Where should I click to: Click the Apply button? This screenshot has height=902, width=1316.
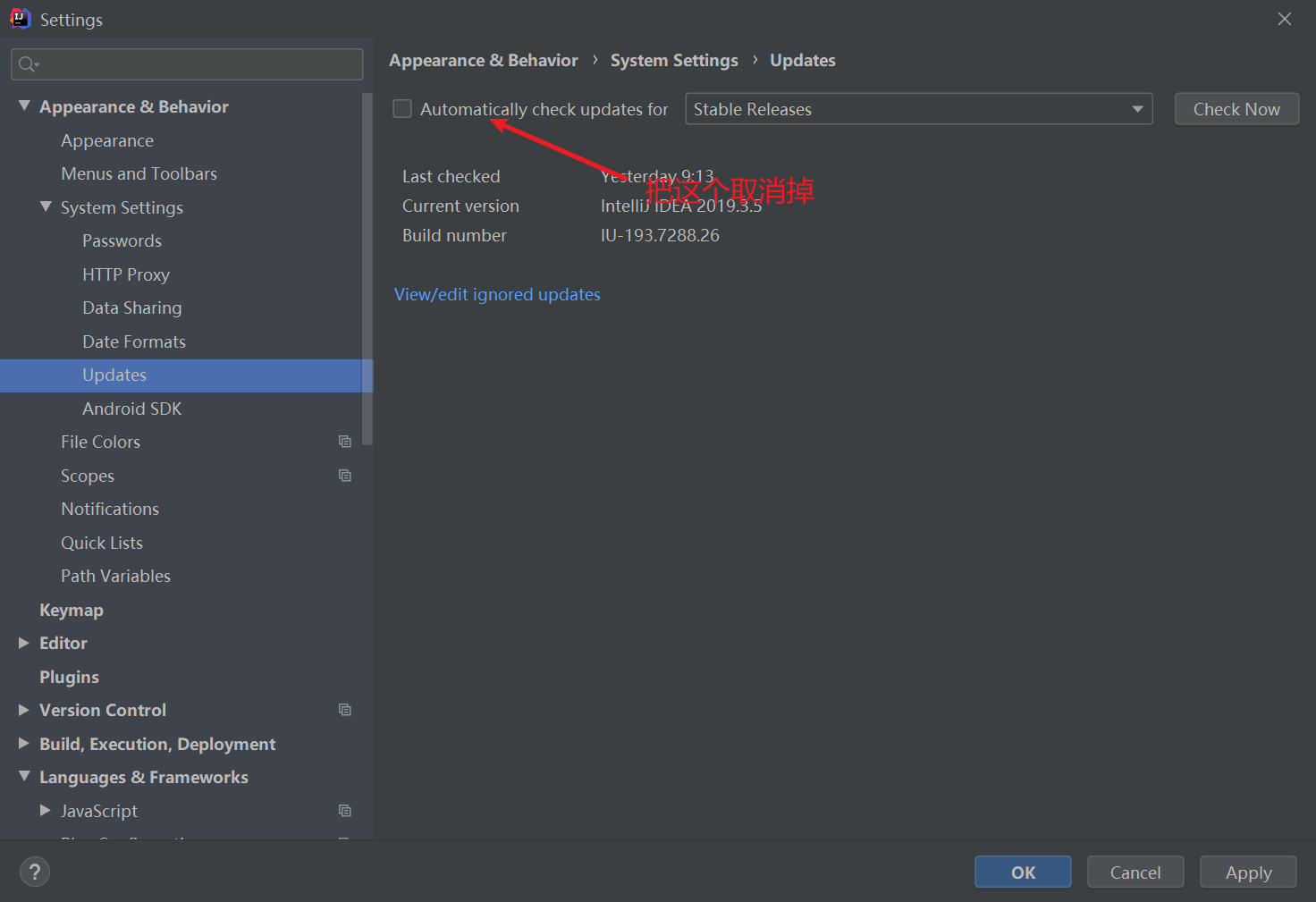[1248, 872]
